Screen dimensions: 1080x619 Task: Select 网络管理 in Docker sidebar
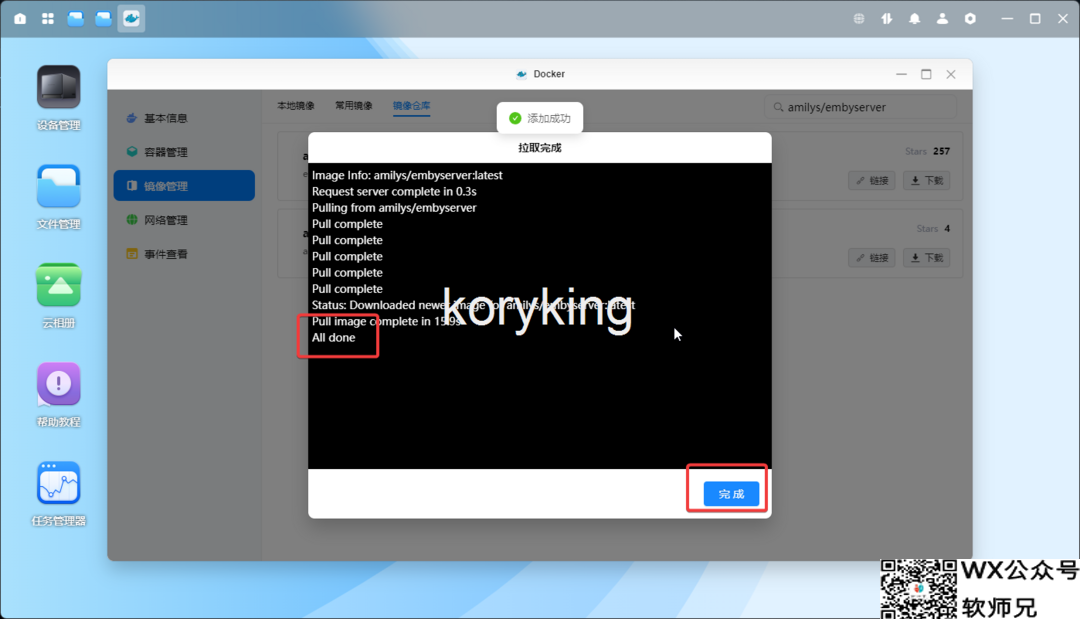coord(184,220)
